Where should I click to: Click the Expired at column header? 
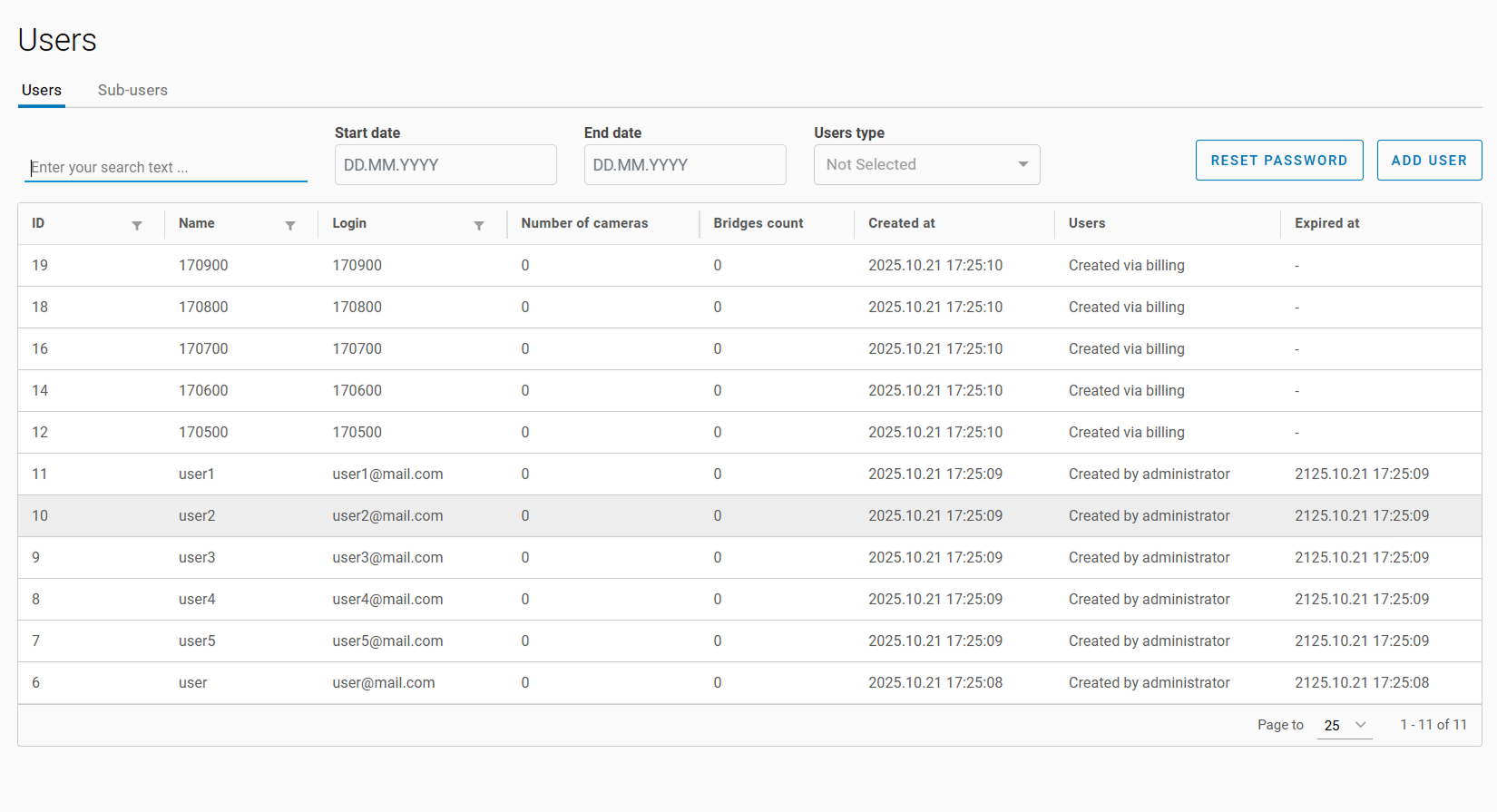point(1326,223)
